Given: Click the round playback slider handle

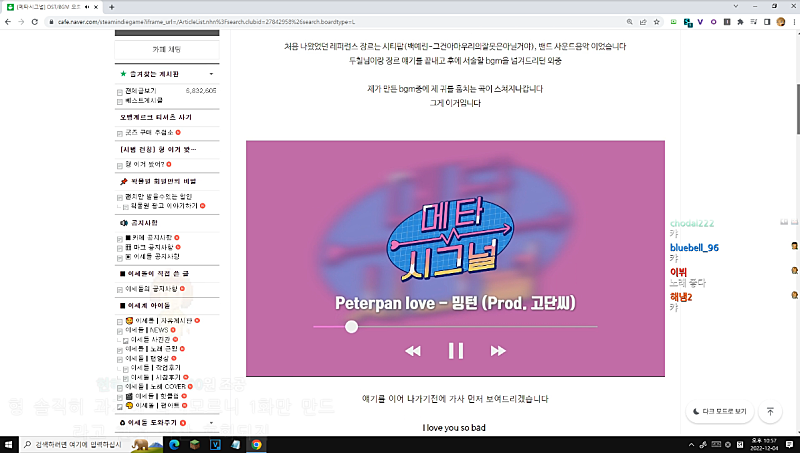Looking at the screenshot, I should 351,326.
